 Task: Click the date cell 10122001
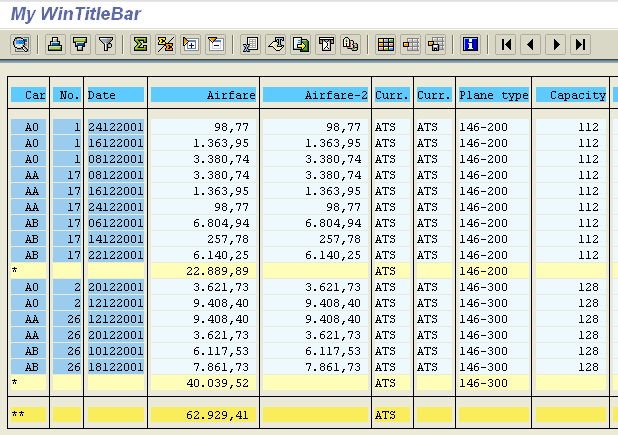pos(116,351)
